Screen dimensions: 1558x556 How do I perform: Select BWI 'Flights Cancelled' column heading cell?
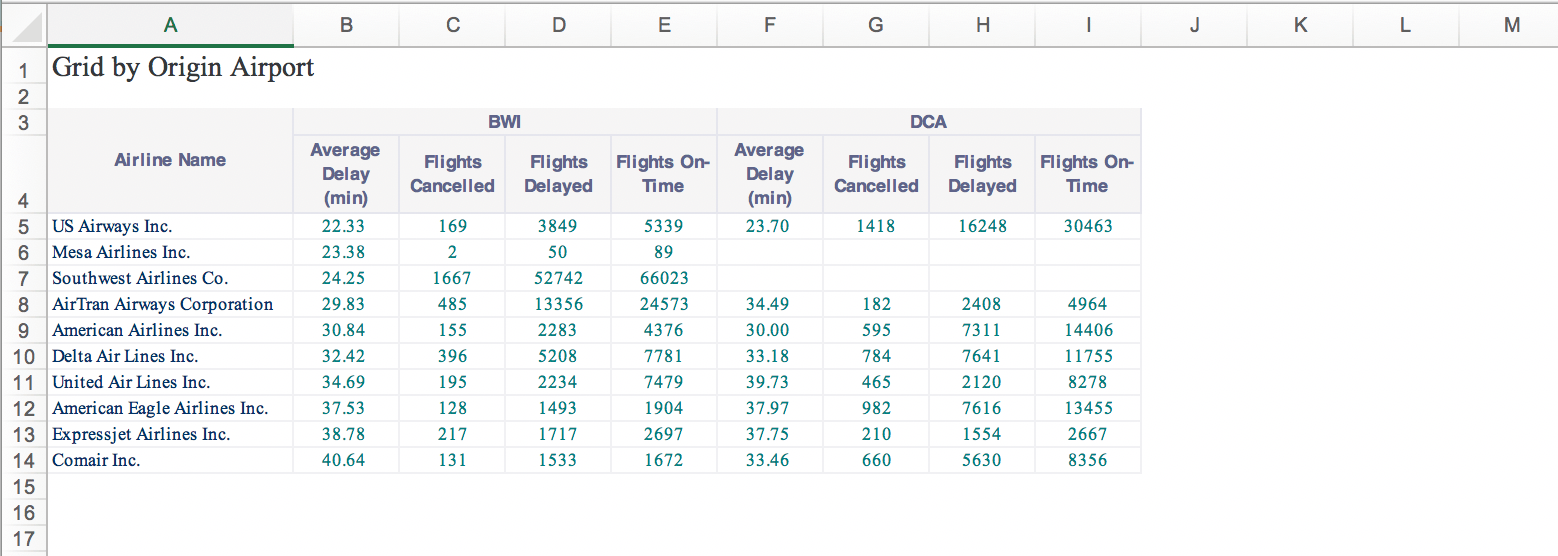(452, 174)
